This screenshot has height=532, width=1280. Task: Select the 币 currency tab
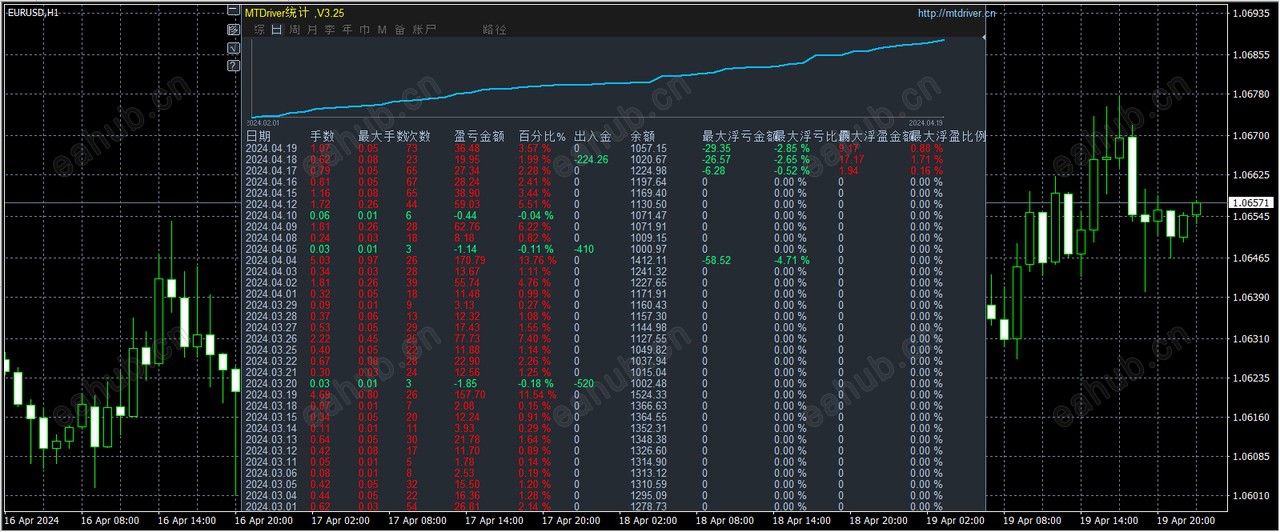(x=364, y=30)
